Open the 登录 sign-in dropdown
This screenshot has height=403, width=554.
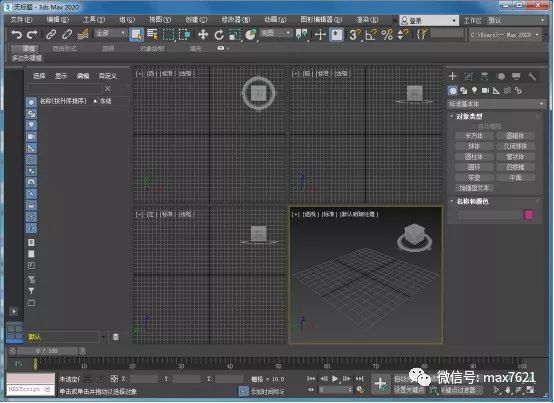coord(429,20)
